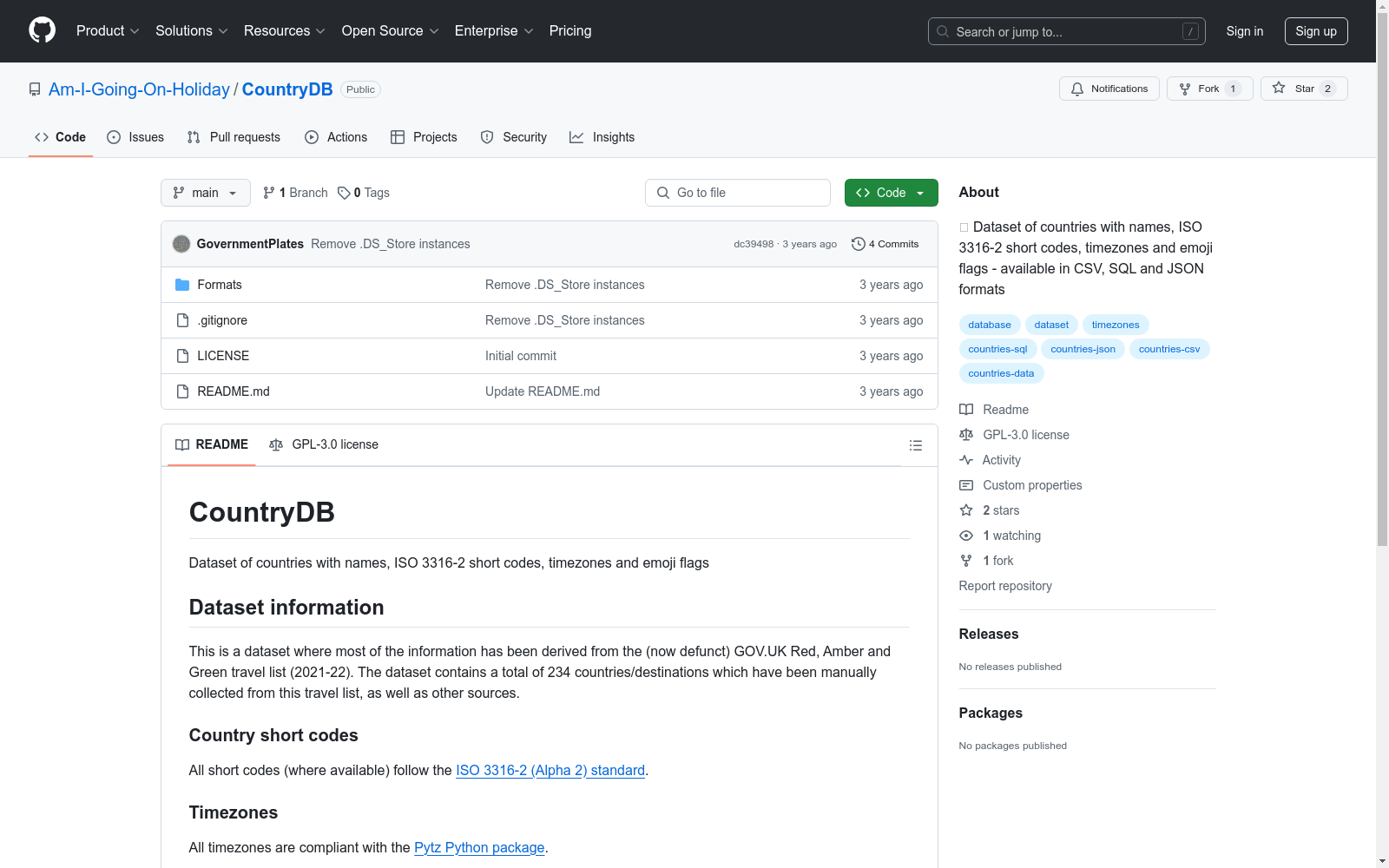This screenshot has width=1389, height=868.
Task: Click the Custom properties note icon
Action: [966, 485]
